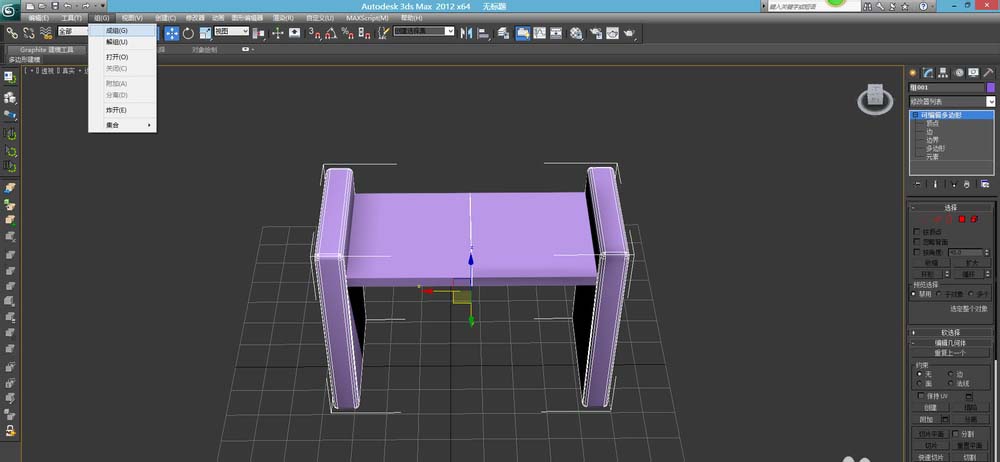The height and width of the screenshot is (462, 1000).
Task: Click the Mirror tool icon
Action: [x=466, y=33]
